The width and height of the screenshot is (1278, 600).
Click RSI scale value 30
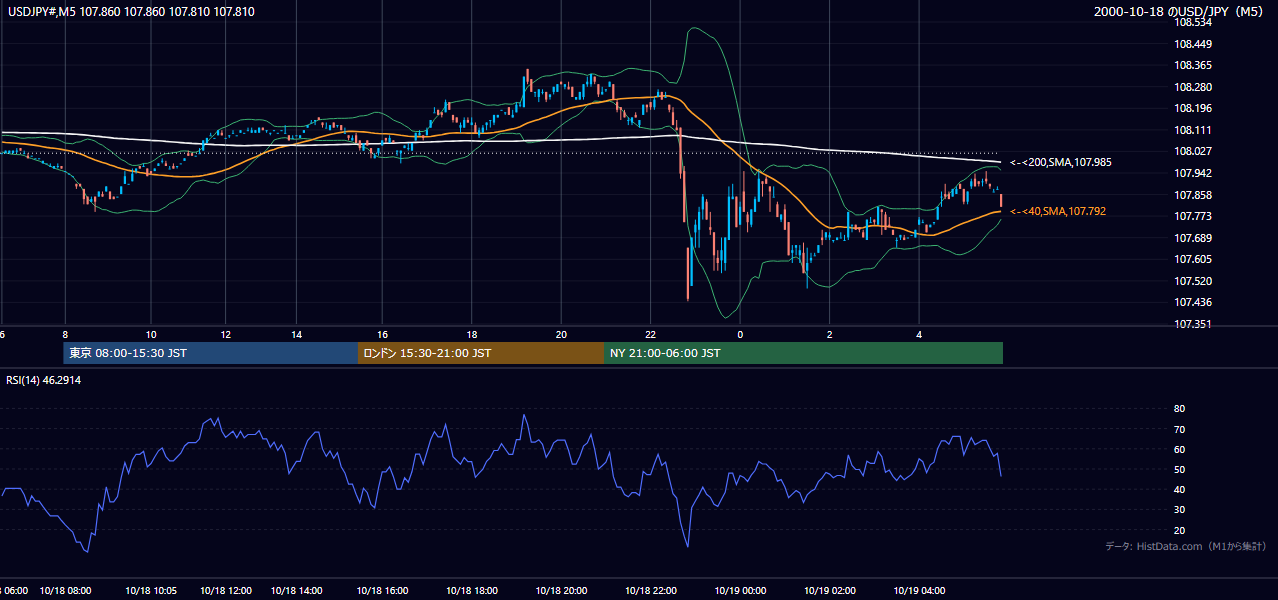[1179, 510]
